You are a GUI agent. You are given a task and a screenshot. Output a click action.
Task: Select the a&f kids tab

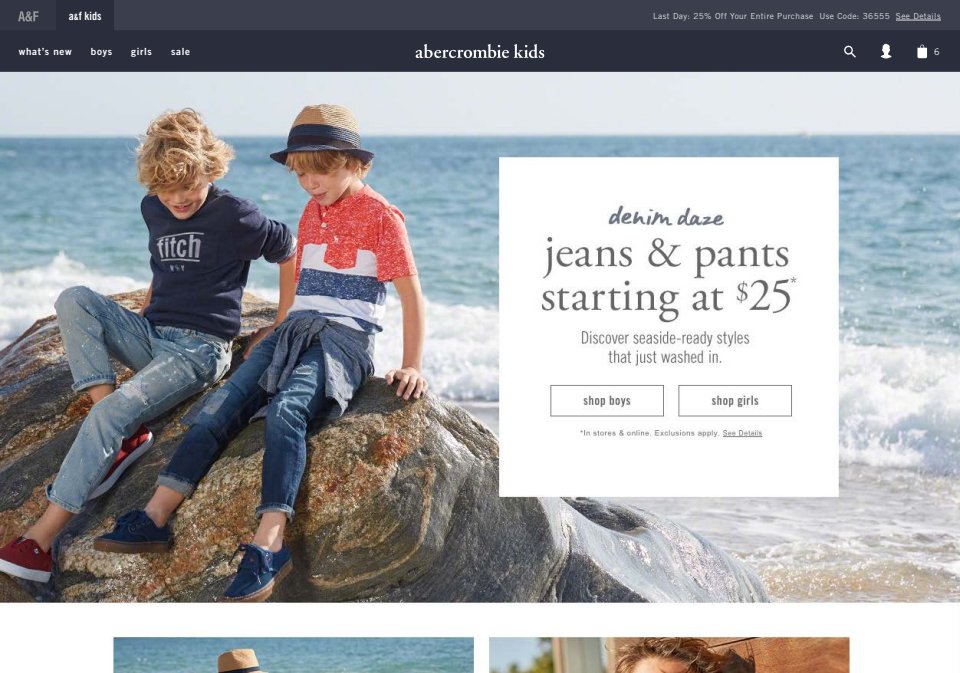click(85, 16)
